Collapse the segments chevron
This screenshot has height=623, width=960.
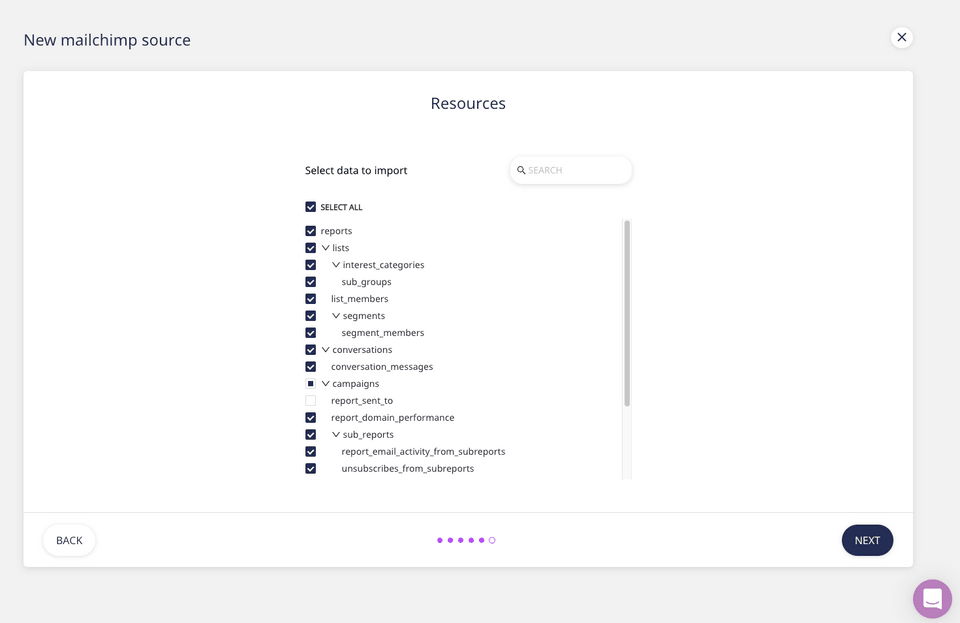click(x=336, y=316)
